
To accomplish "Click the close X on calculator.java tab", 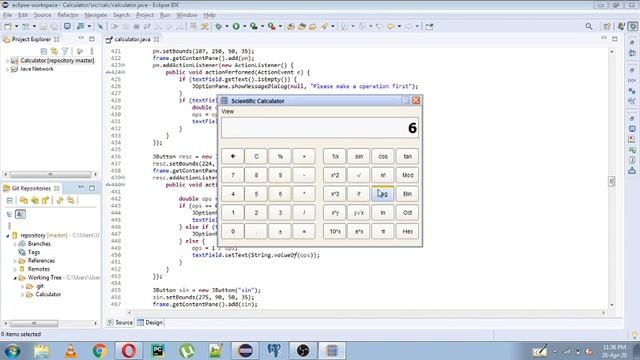I will tap(157, 40).
